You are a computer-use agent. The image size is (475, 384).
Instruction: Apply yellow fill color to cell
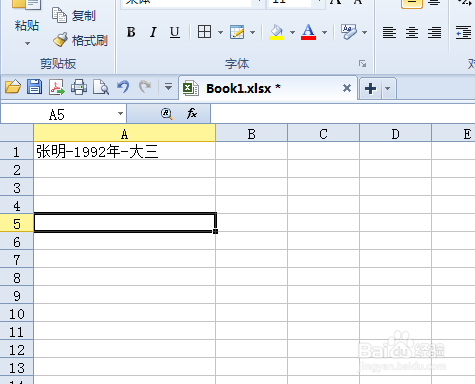[276, 32]
